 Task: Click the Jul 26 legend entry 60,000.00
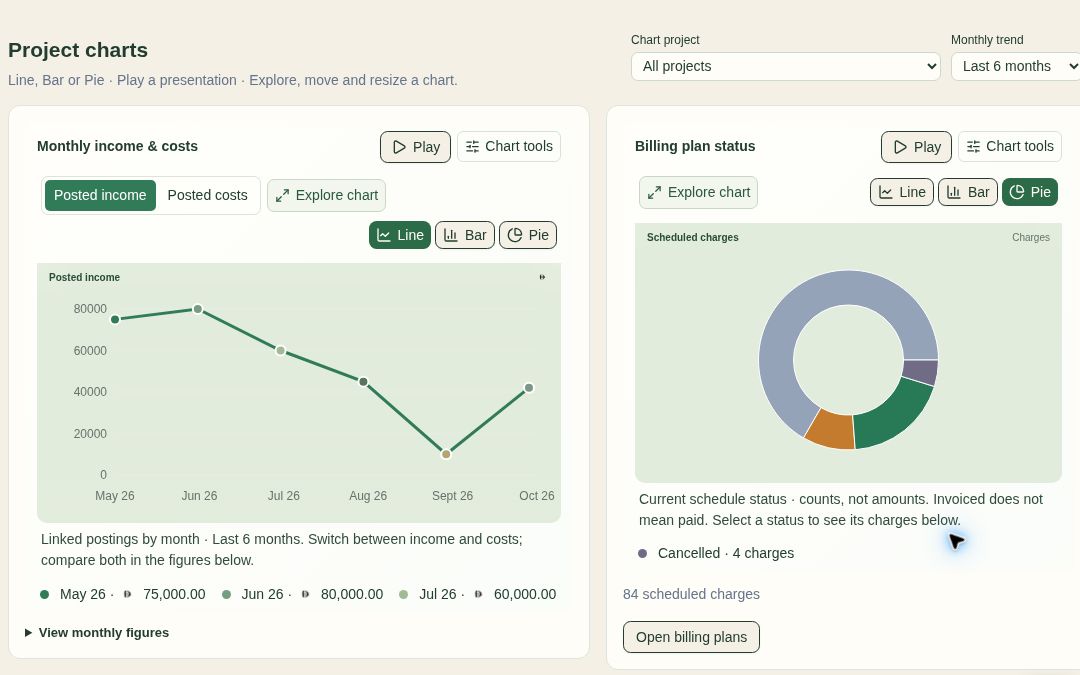tap(477, 594)
